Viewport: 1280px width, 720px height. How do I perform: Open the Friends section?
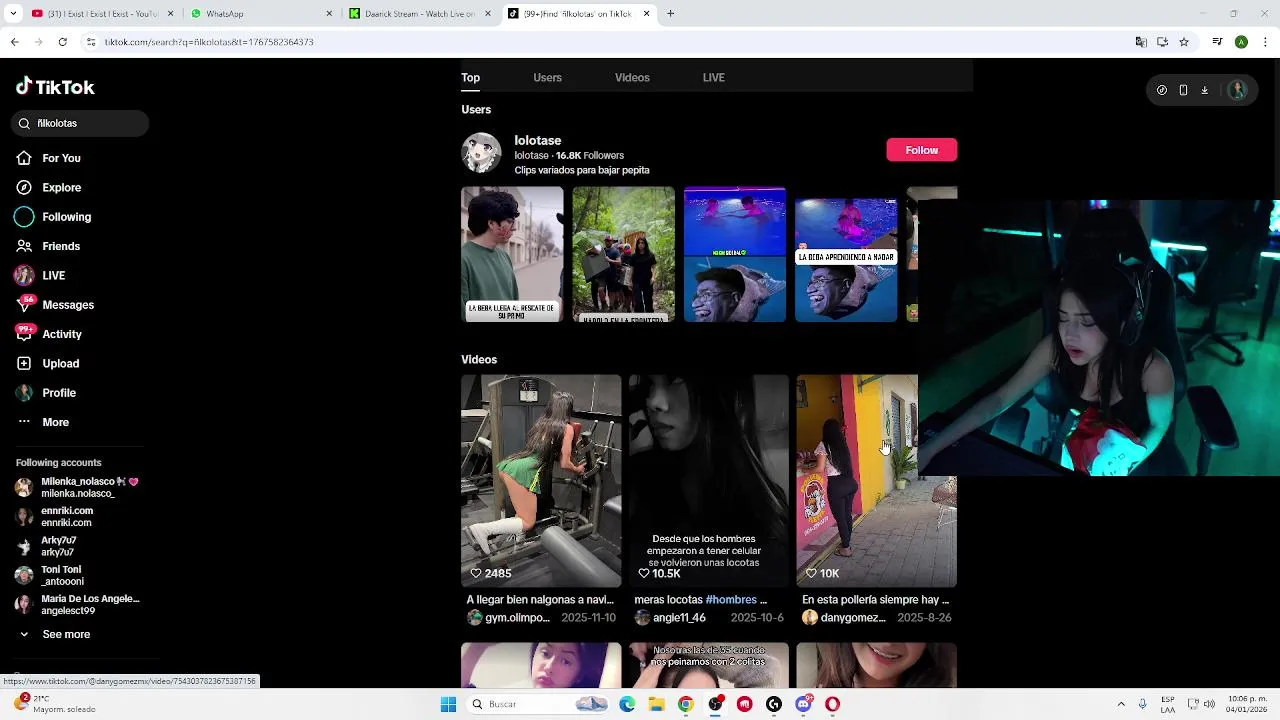[x=48, y=246]
